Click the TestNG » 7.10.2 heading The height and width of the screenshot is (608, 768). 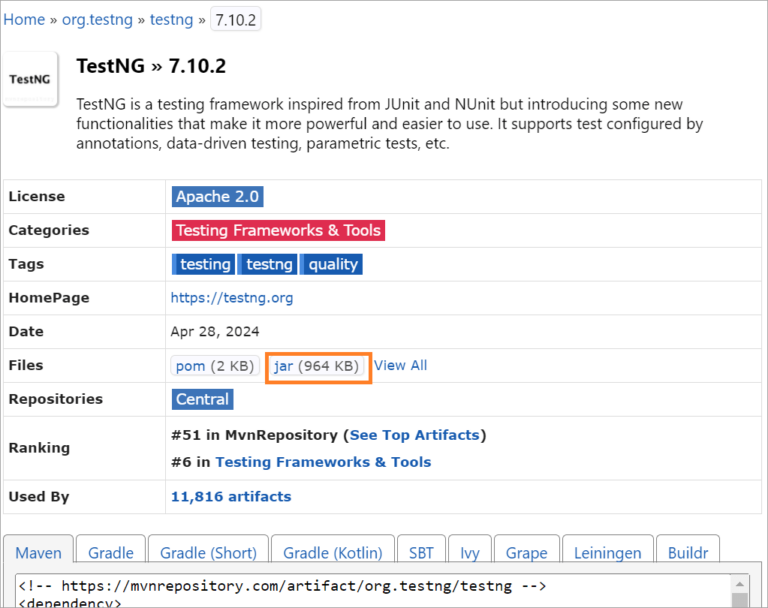pyautogui.click(x=151, y=66)
